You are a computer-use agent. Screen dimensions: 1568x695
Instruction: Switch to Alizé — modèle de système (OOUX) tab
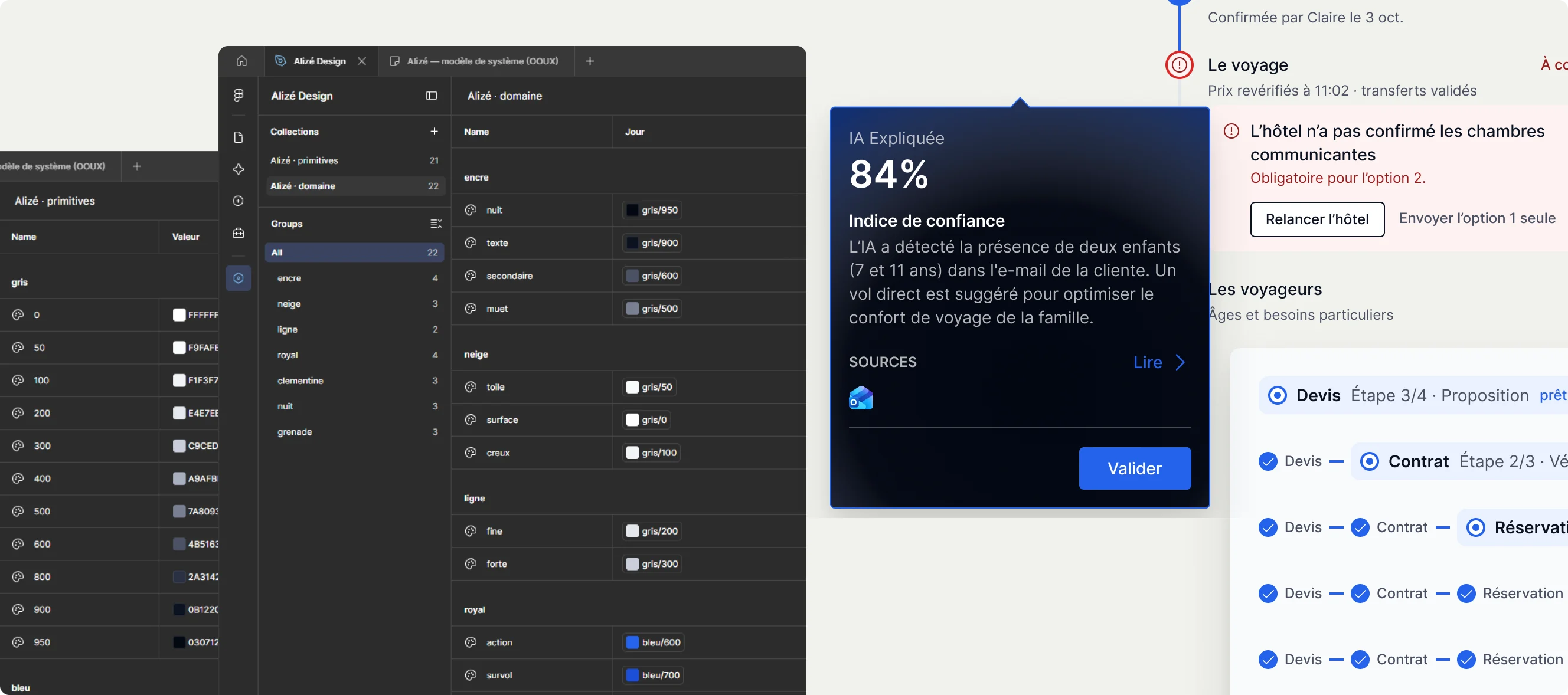click(475, 61)
